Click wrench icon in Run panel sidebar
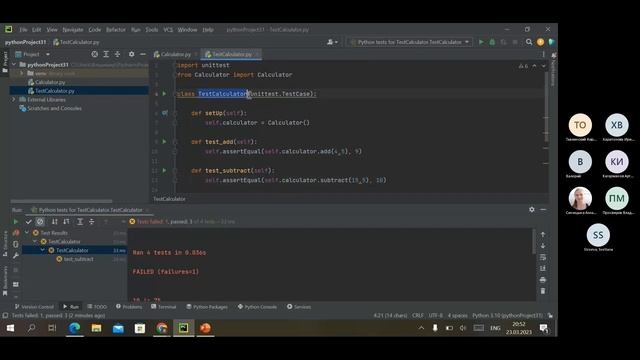 click(x=16, y=256)
